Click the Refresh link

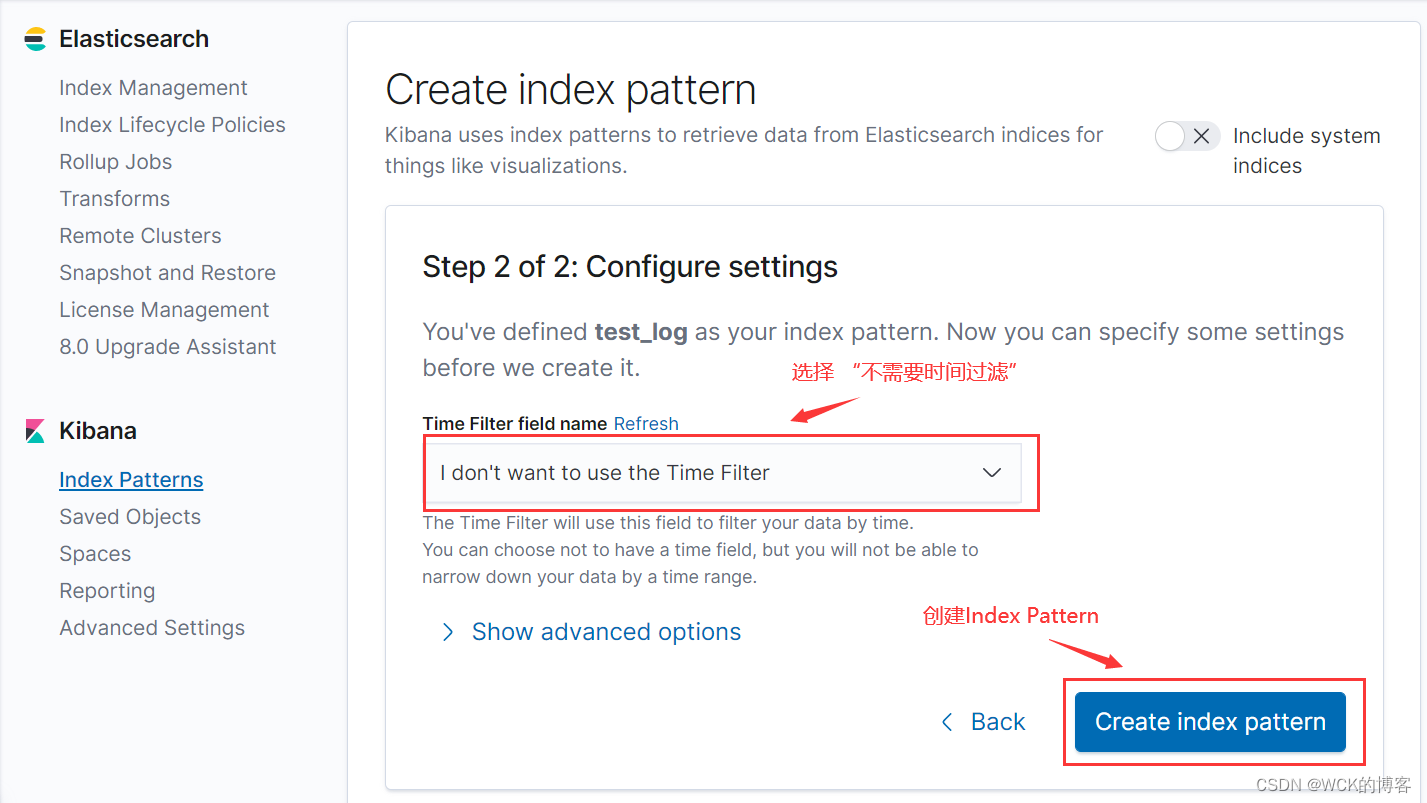646,424
